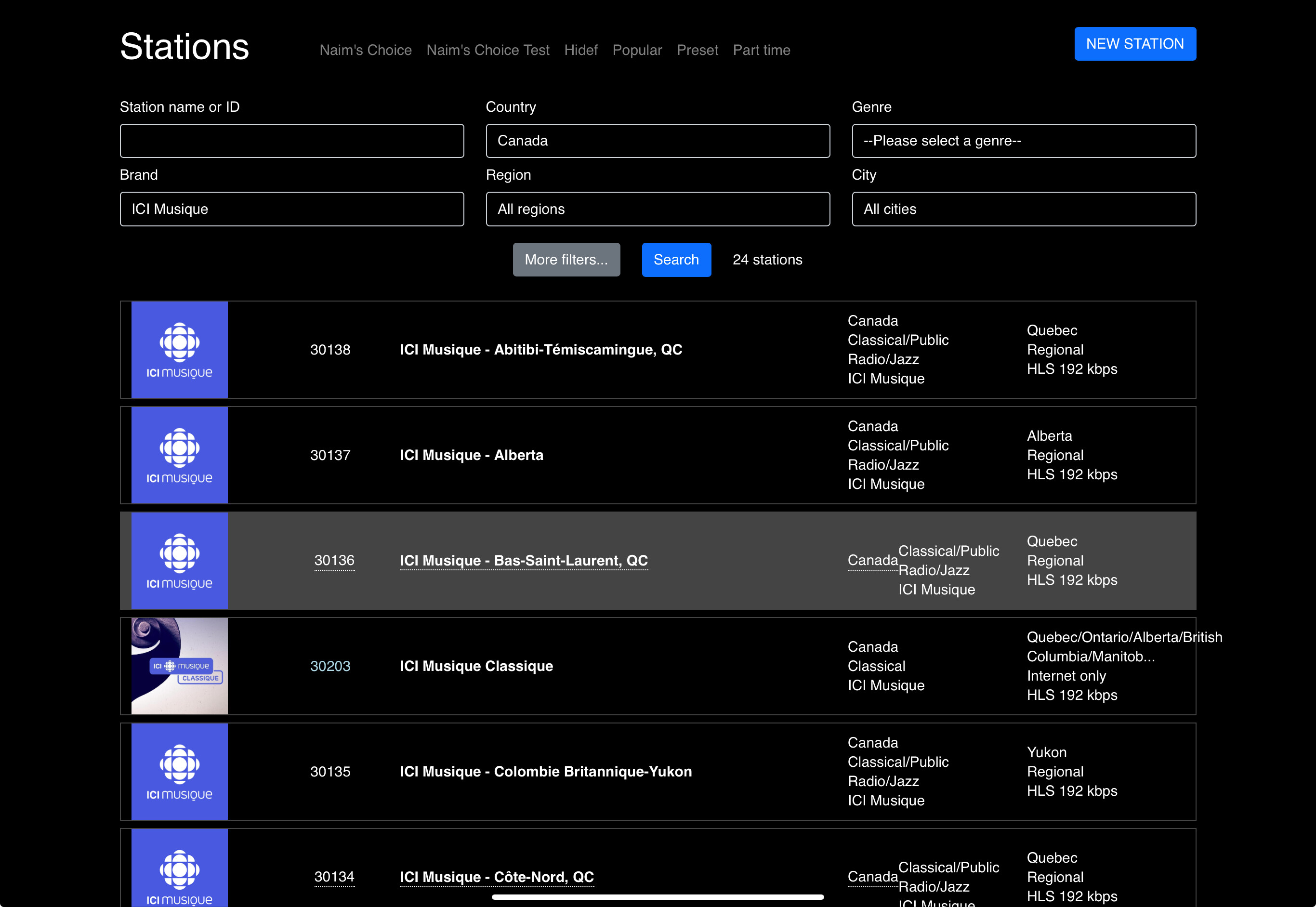The image size is (1316, 907).
Task: Click Classical genre in Classique row
Action: (876, 666)
